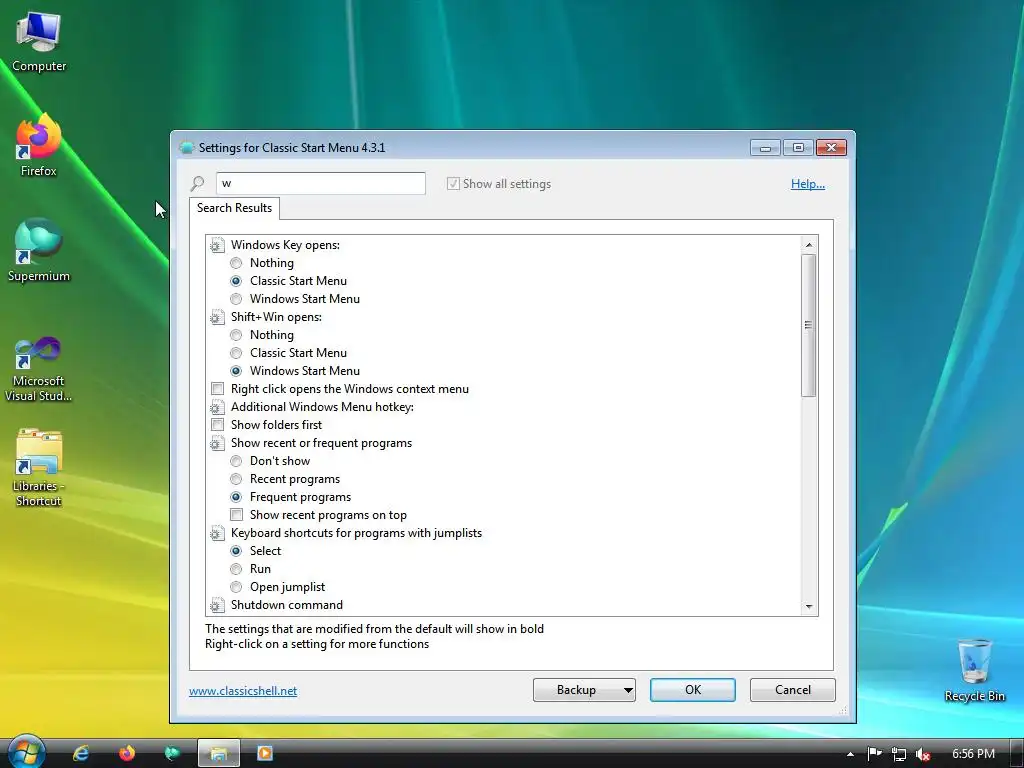Click the Keyboard shortcuts for programs with jumplists label
This screenshot has height=768, width=1024.
coord(356,533)
